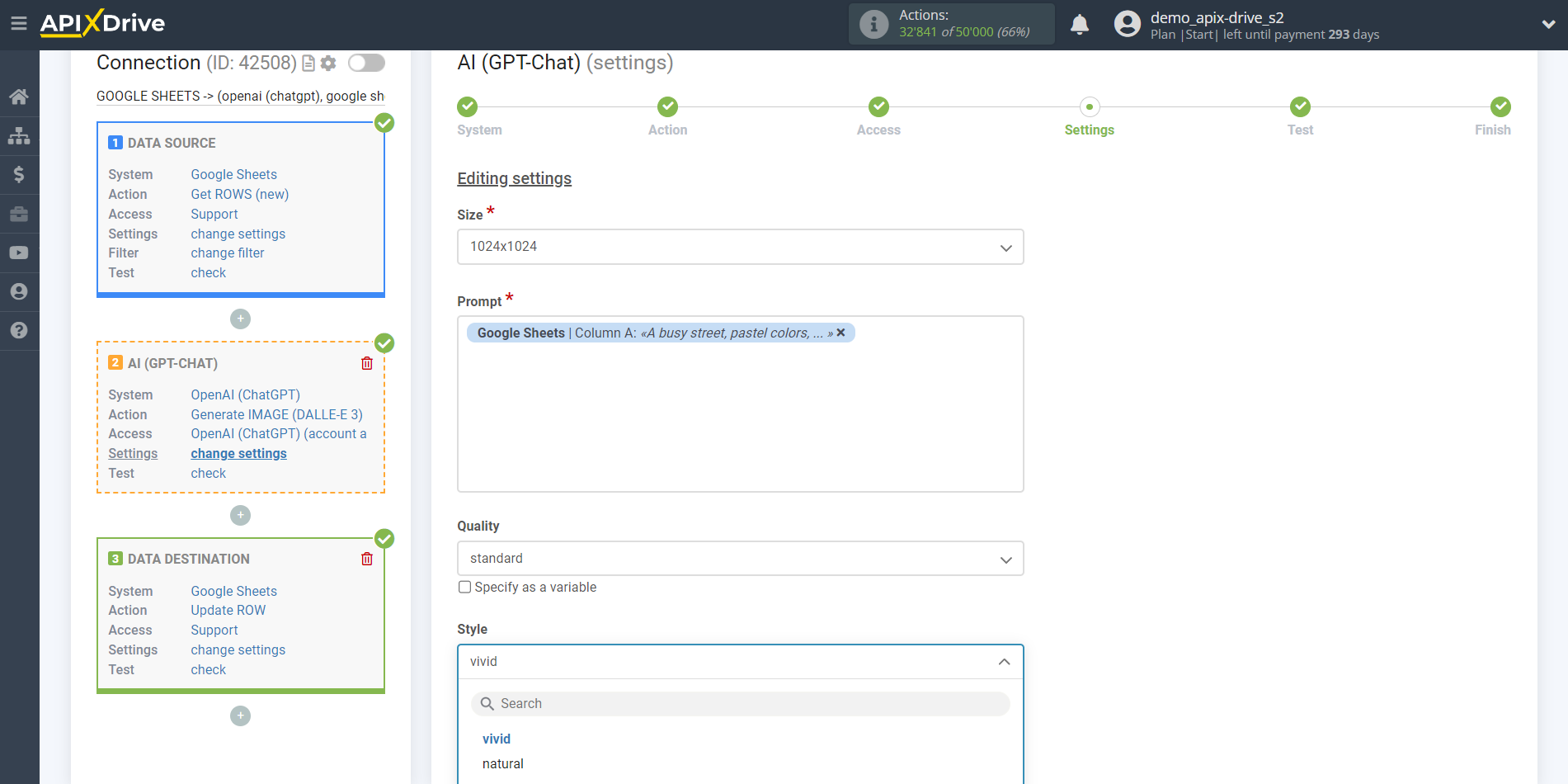Add block after AI (GPT-CHAT)
Image resolution: width=1568 pixels, height=784 pixels.
tap(240, 515)
